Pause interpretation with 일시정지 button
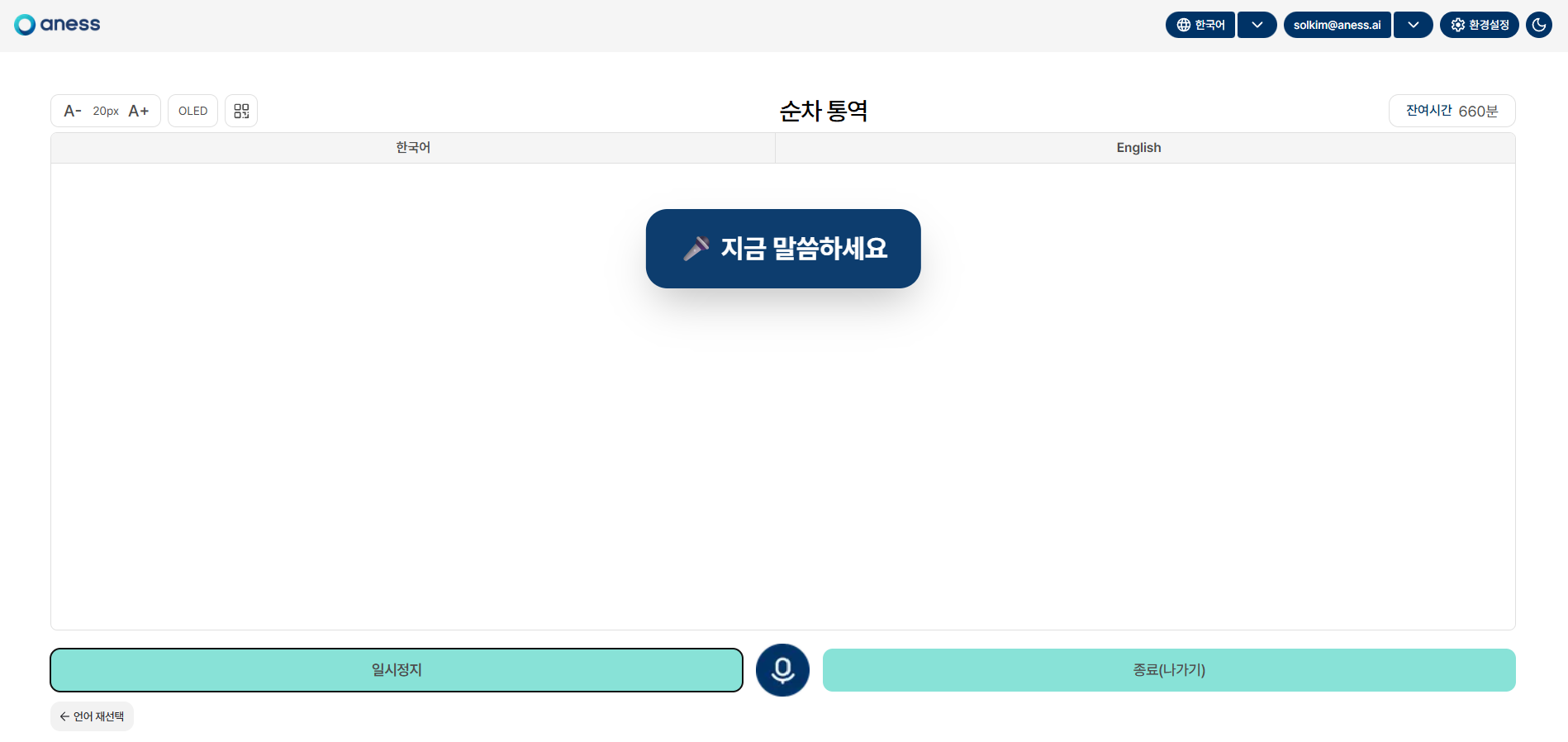1568x742 pixels. 397,670
